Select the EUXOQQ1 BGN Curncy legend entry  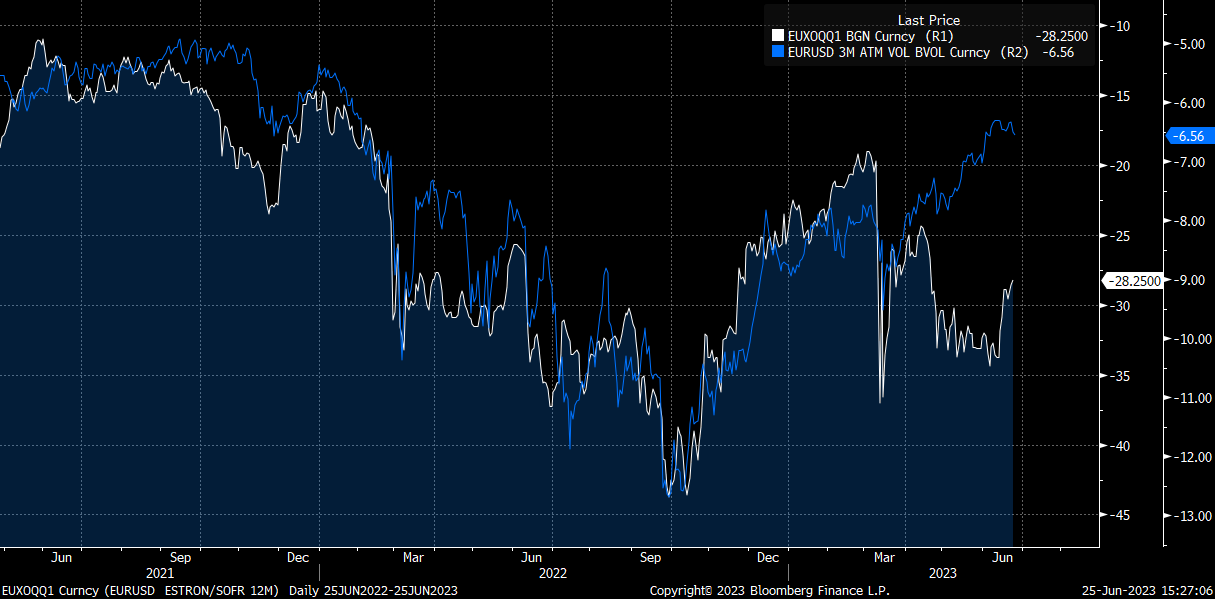pyautogui.click(x=851, y=35)
